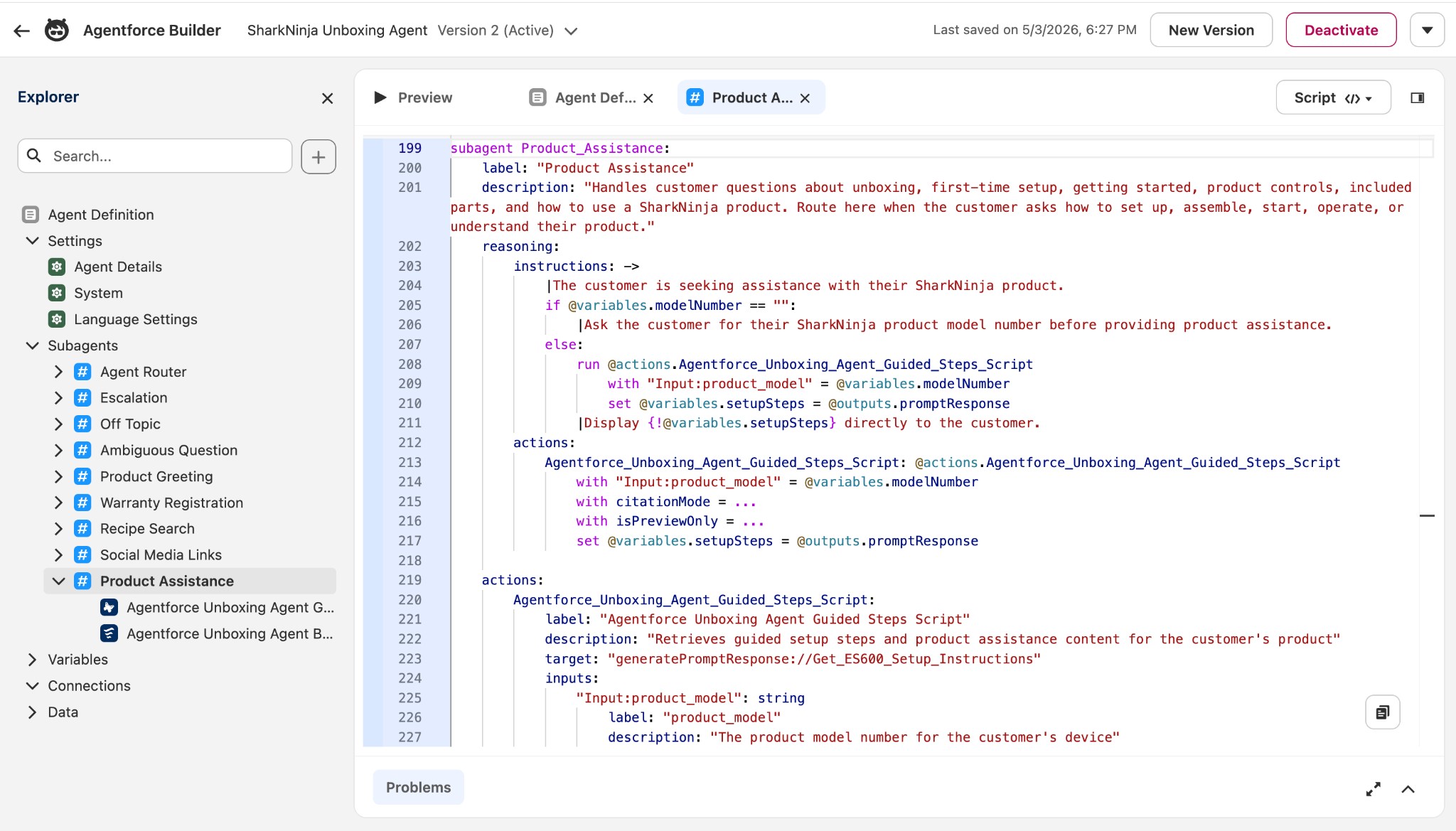
Task: Click the 'reasoning:' line in the script
Action: pos(520,246)
